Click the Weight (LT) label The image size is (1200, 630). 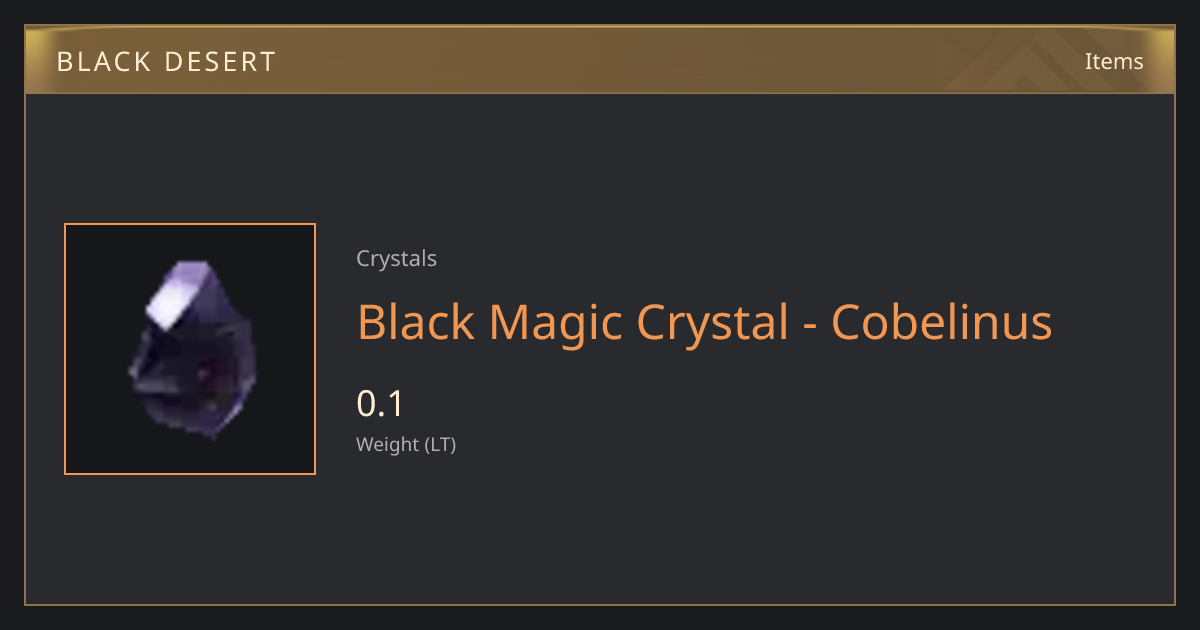point(406,445)
